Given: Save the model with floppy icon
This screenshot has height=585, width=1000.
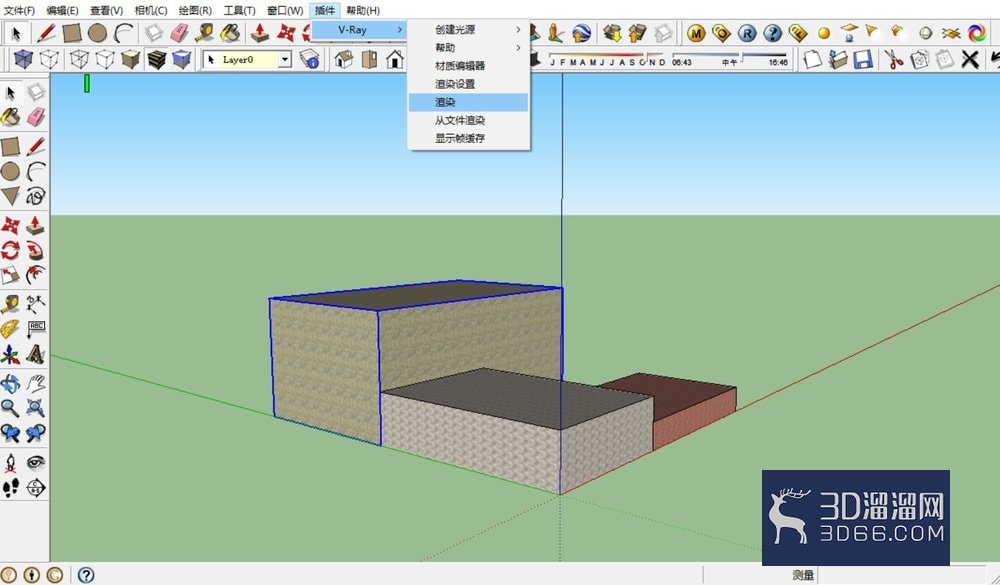Looking at the screenshot, I should click(x=862, y=59).
